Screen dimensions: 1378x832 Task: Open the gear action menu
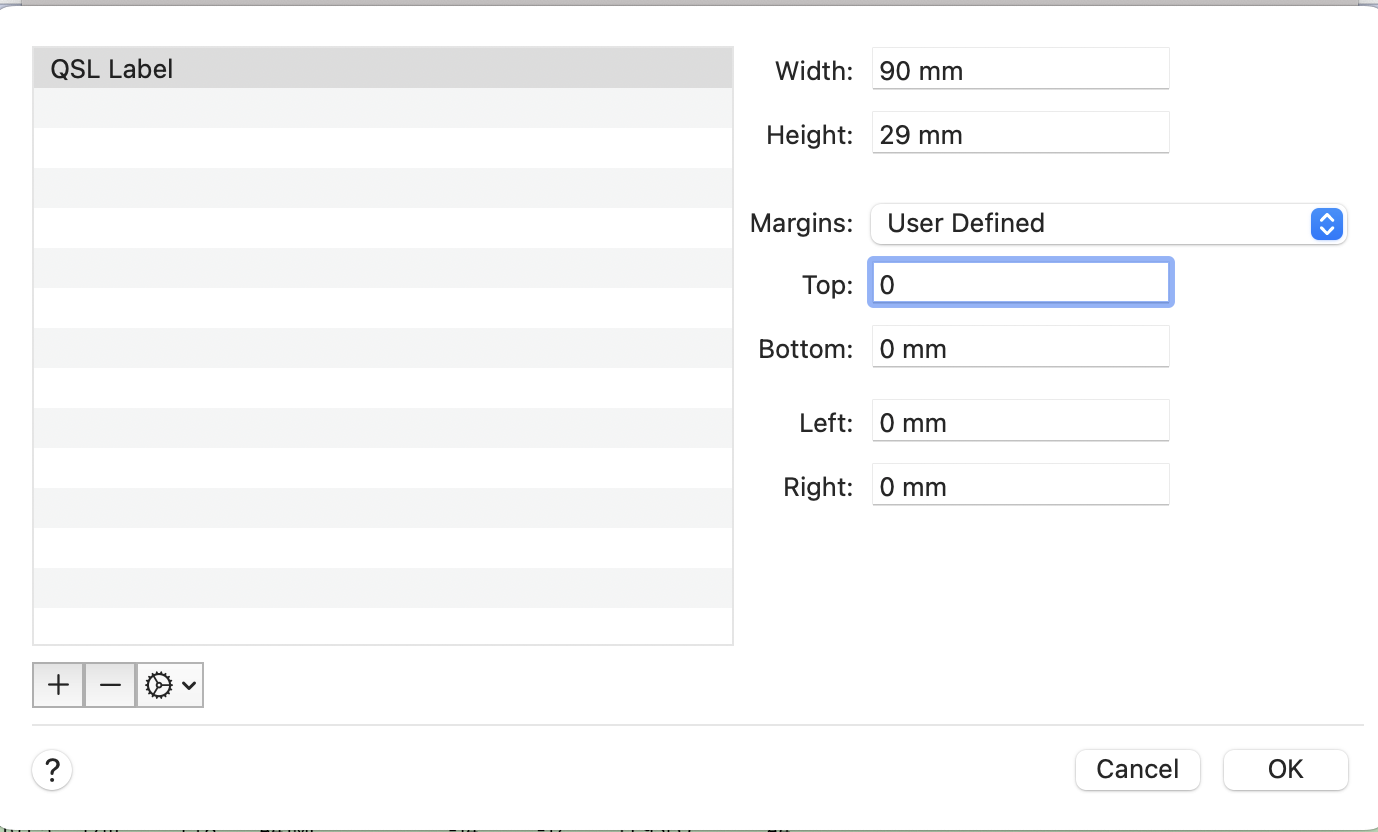(x=170, y=685)
